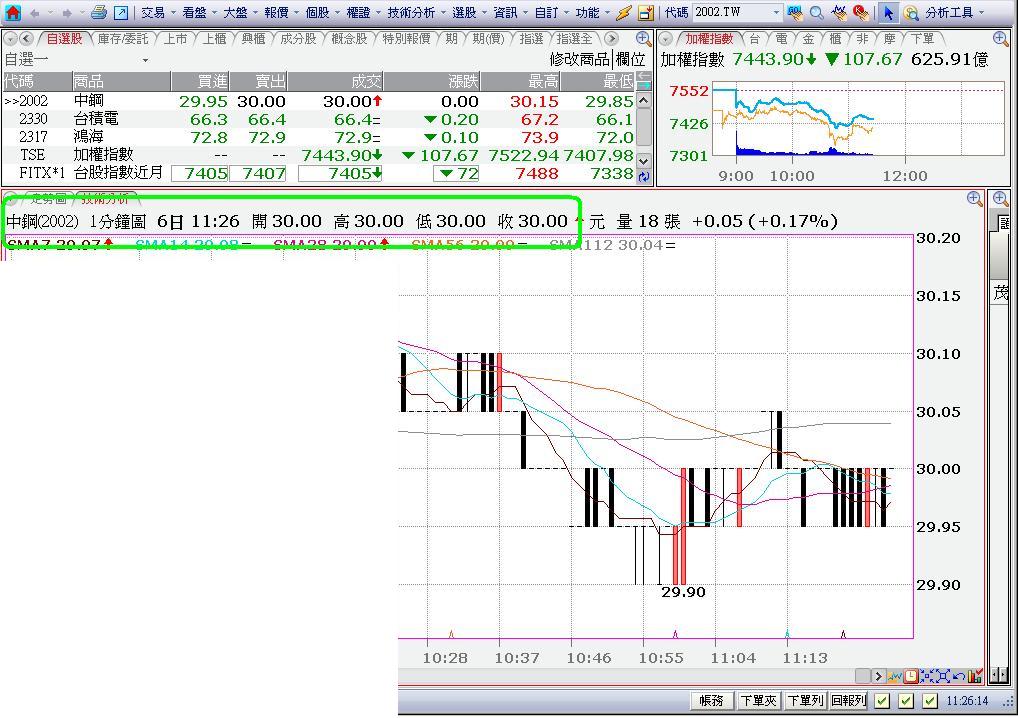Click the globe search icon
The height and width of the screenshot is (718, 1018).
[911, 12]
